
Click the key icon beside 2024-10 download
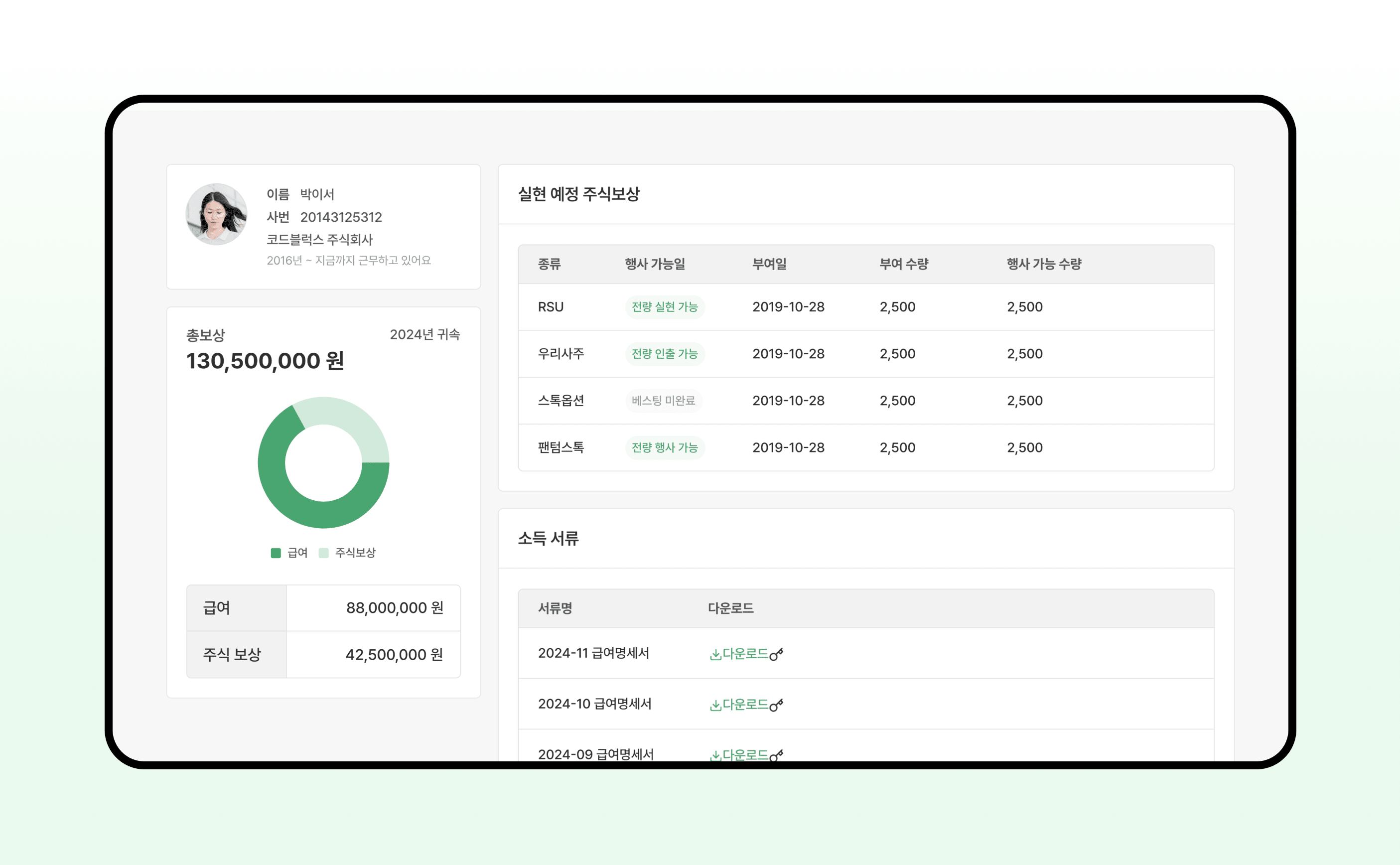pyautogui.click(x=776, y=705)
